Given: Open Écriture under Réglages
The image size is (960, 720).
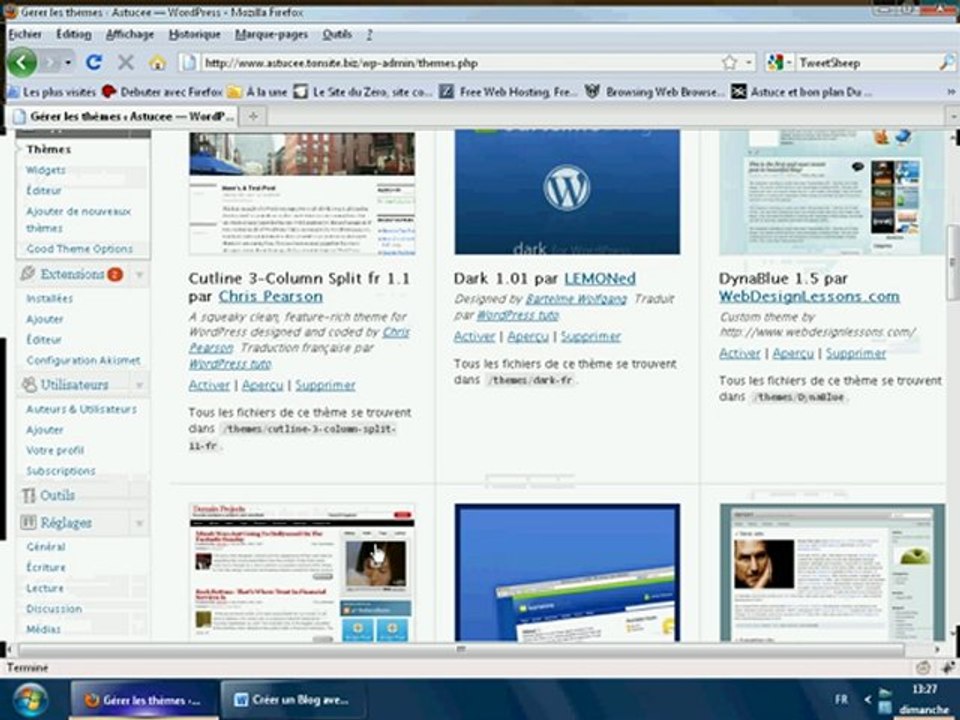Looking at the screenshot, I should [x=46, y=568].
